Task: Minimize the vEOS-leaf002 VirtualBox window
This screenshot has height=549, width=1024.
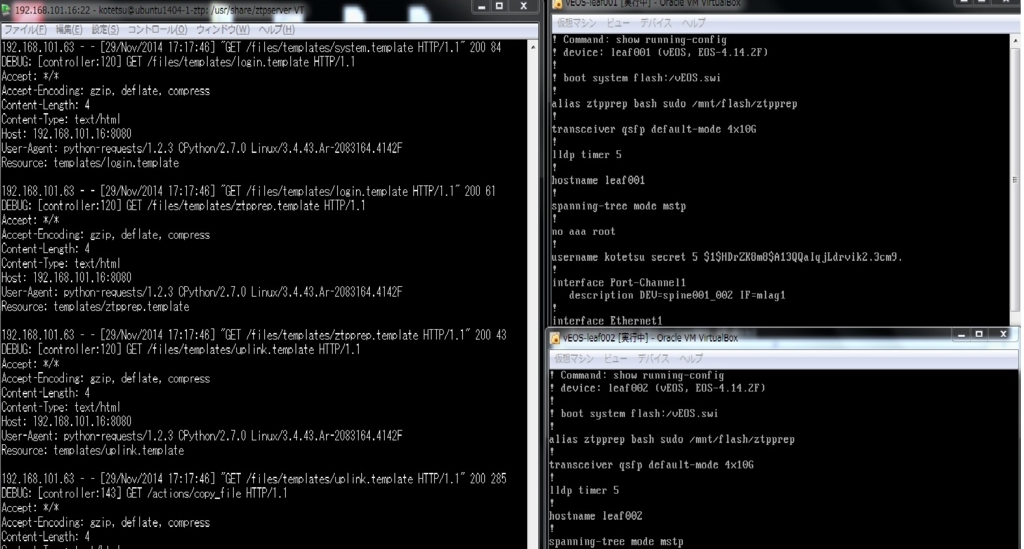Action: 961,334
